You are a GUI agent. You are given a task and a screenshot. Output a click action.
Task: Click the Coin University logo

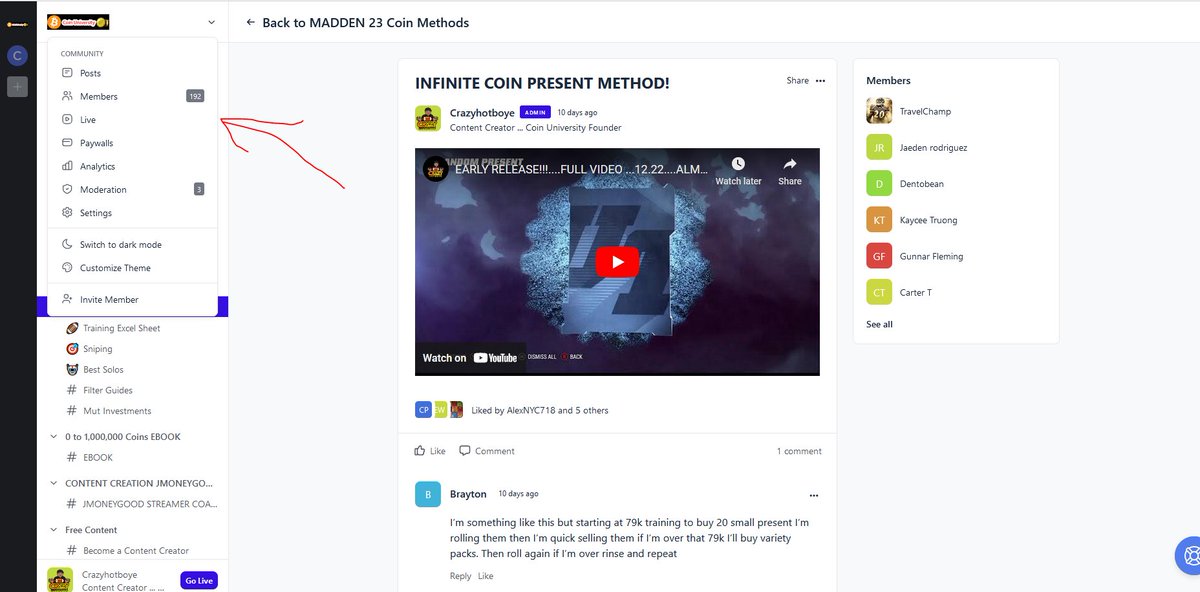pyautogui.click(x=78, y=22)
